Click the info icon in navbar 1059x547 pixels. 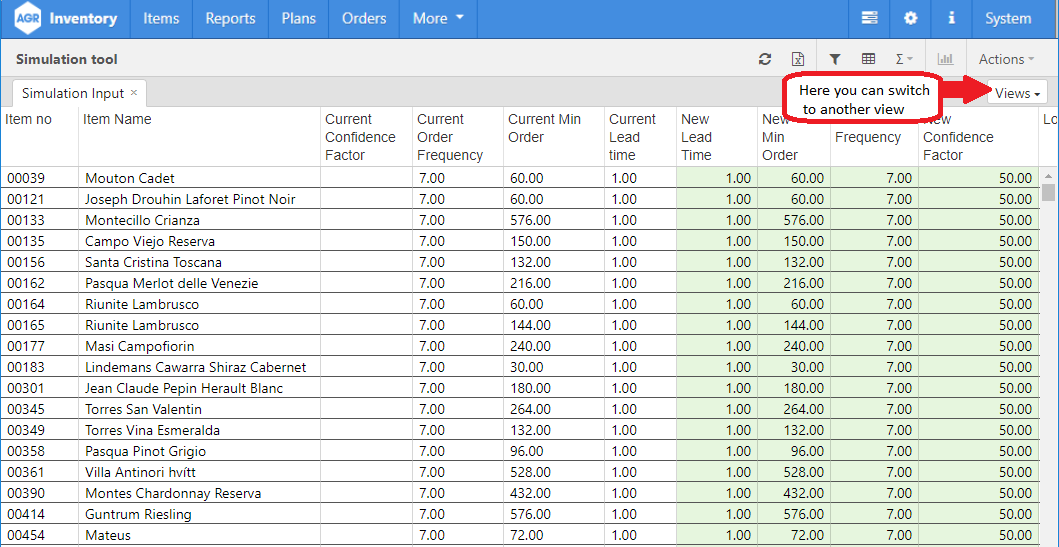tap(951, 18)
